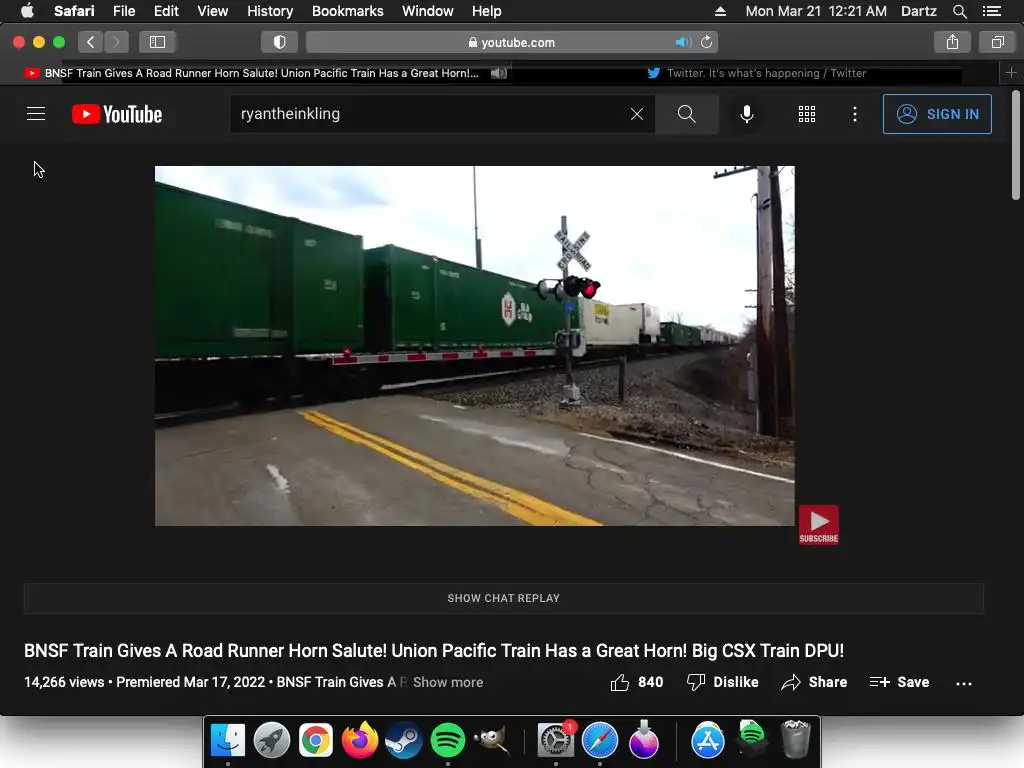Image resolution: width=1024 pixels, height=768 pixels.
Task: Open Spotlight search in the menu bar
Action: click(x=959, y=11)
